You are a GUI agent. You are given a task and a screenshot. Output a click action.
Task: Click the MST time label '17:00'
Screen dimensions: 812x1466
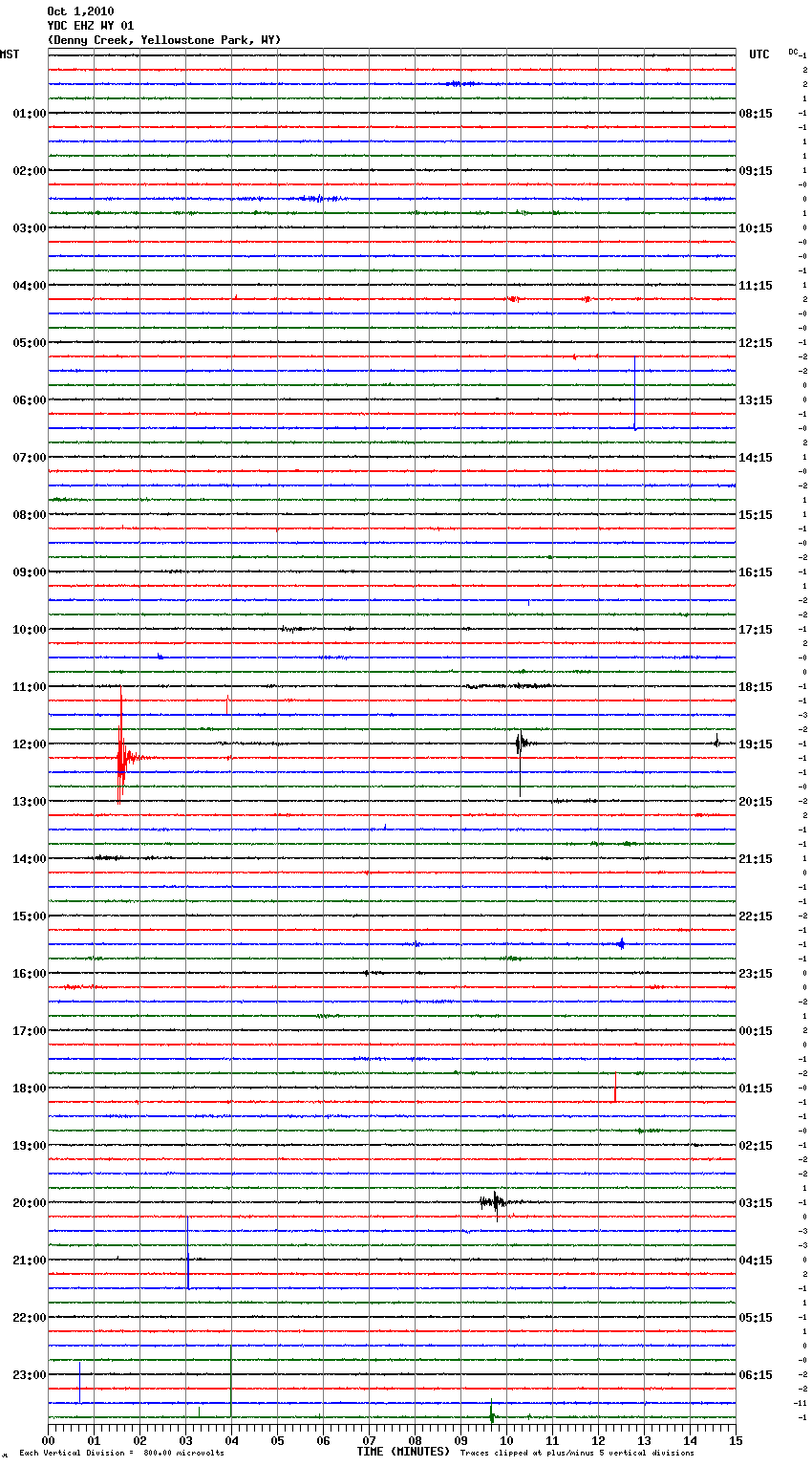(30, 1031)
